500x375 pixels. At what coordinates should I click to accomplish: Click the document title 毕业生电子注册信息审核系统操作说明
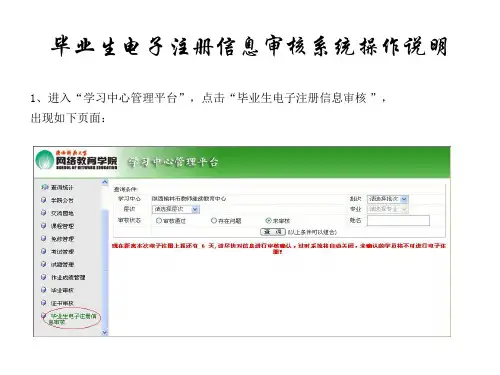(249, 46)
